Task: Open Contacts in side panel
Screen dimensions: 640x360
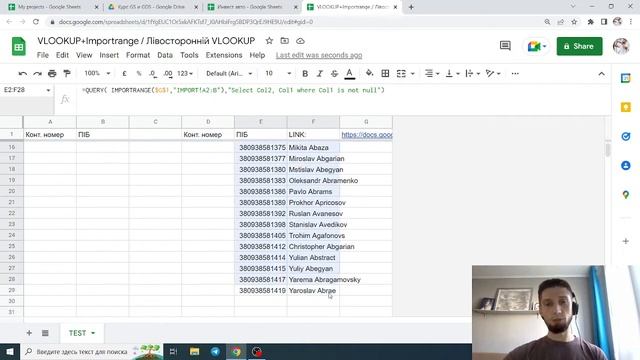Action: [626, 166]
